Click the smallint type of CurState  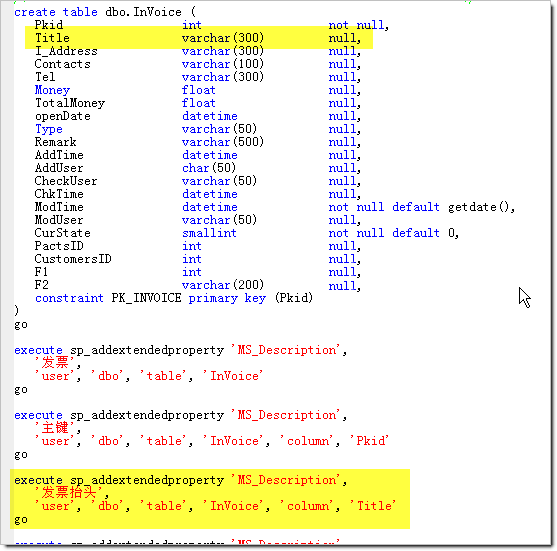point(209,233)
